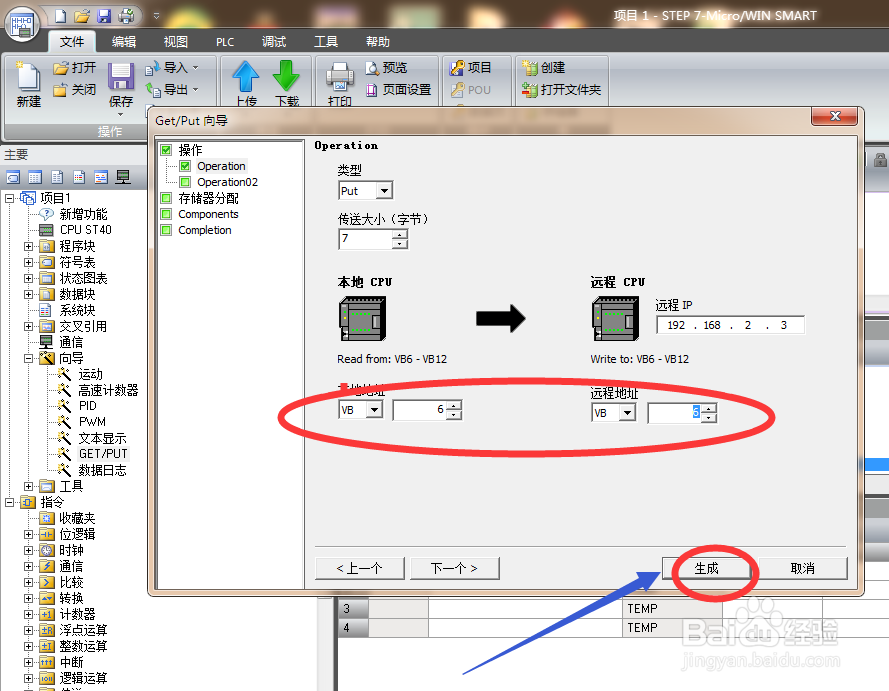
Task: Switch to the 编辑 (Edit) ribbon tab
Action: tap(124, 42)
